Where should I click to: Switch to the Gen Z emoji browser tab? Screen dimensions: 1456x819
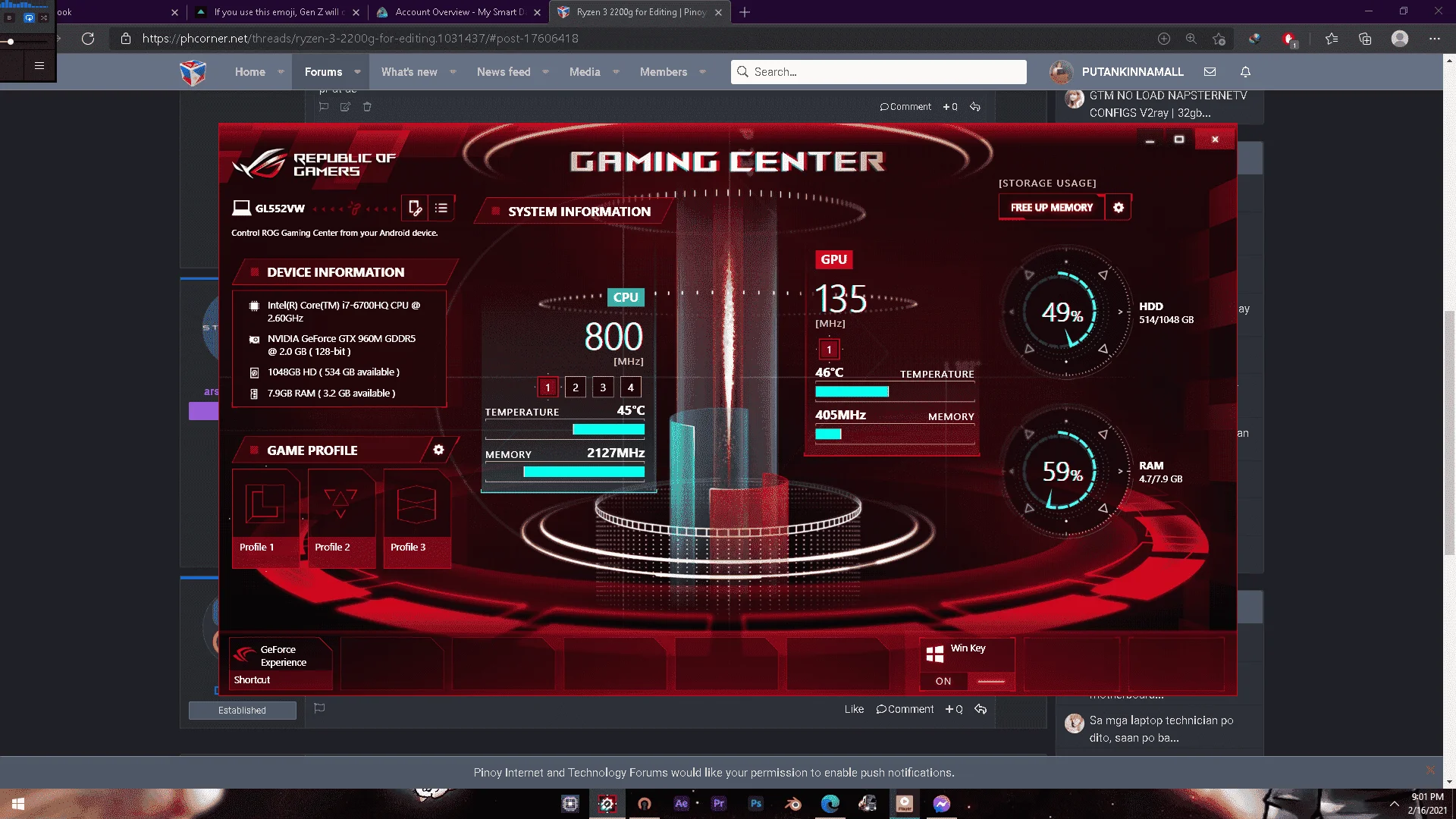click(x=278, y=12)
